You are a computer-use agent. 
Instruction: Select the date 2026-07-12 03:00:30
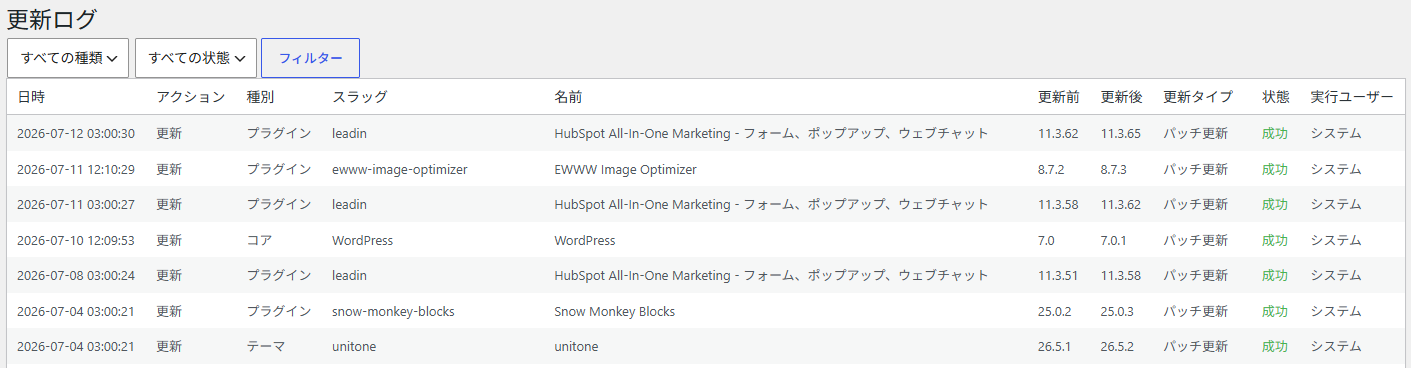tap(76, 133)
